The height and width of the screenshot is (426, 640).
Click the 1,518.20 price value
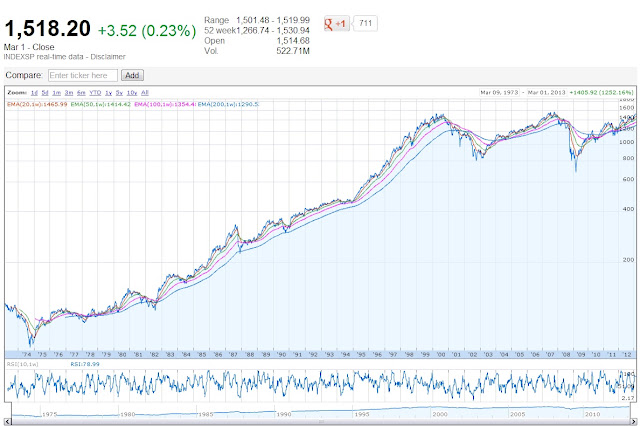pos(47,29)
